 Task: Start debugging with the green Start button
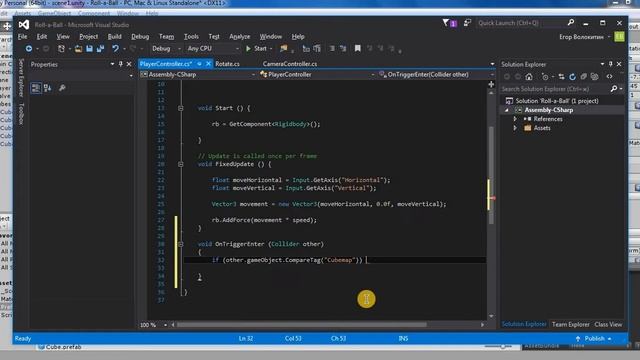click(257, 49)
